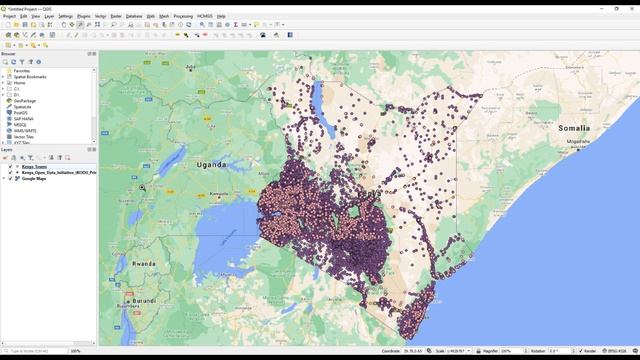Select MSSQL in Browser tree
This screenshot has width=640, height=360.
coord(20,124)
